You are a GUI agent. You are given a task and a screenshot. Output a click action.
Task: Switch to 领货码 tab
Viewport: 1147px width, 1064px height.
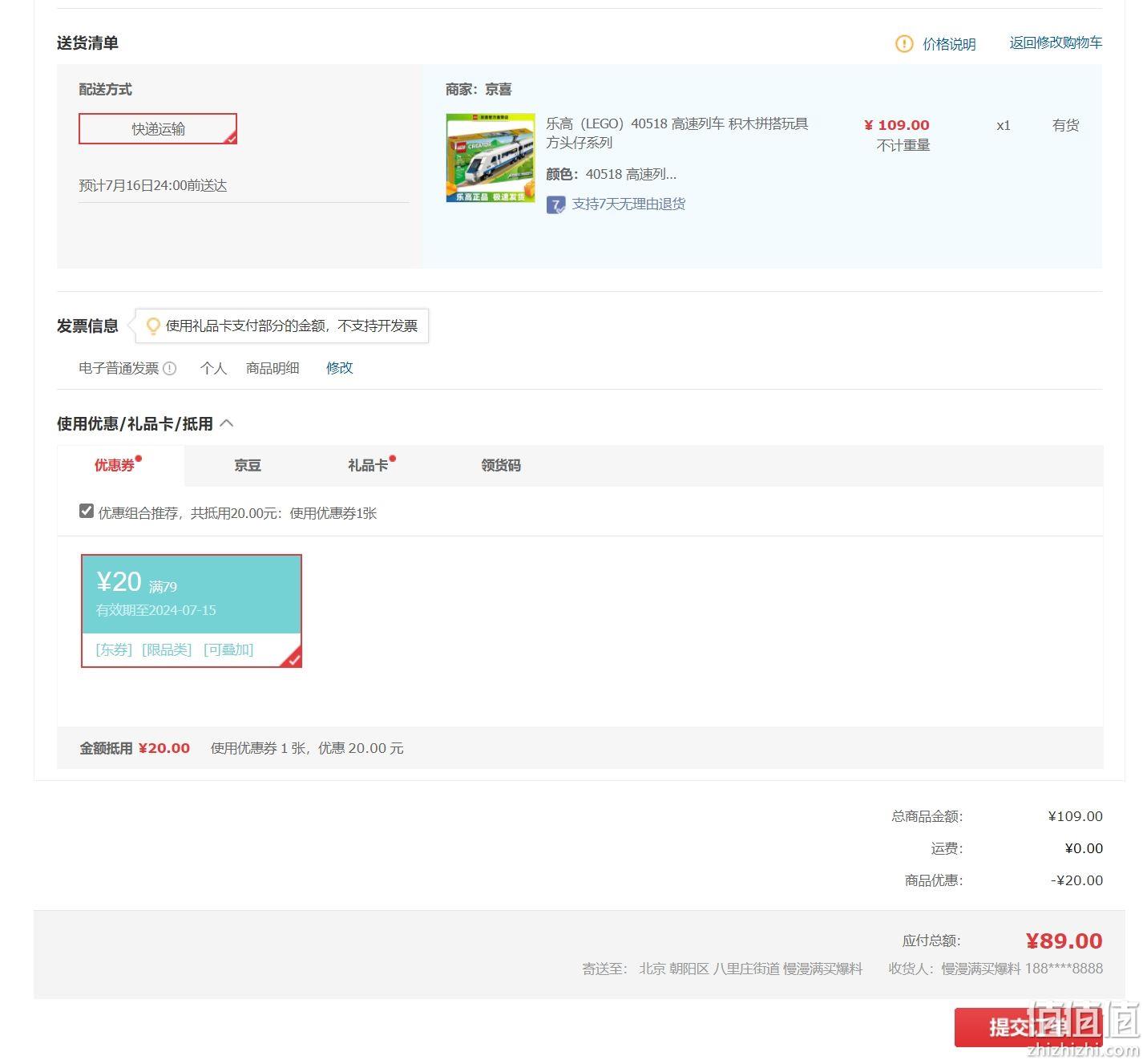(501, 466)
